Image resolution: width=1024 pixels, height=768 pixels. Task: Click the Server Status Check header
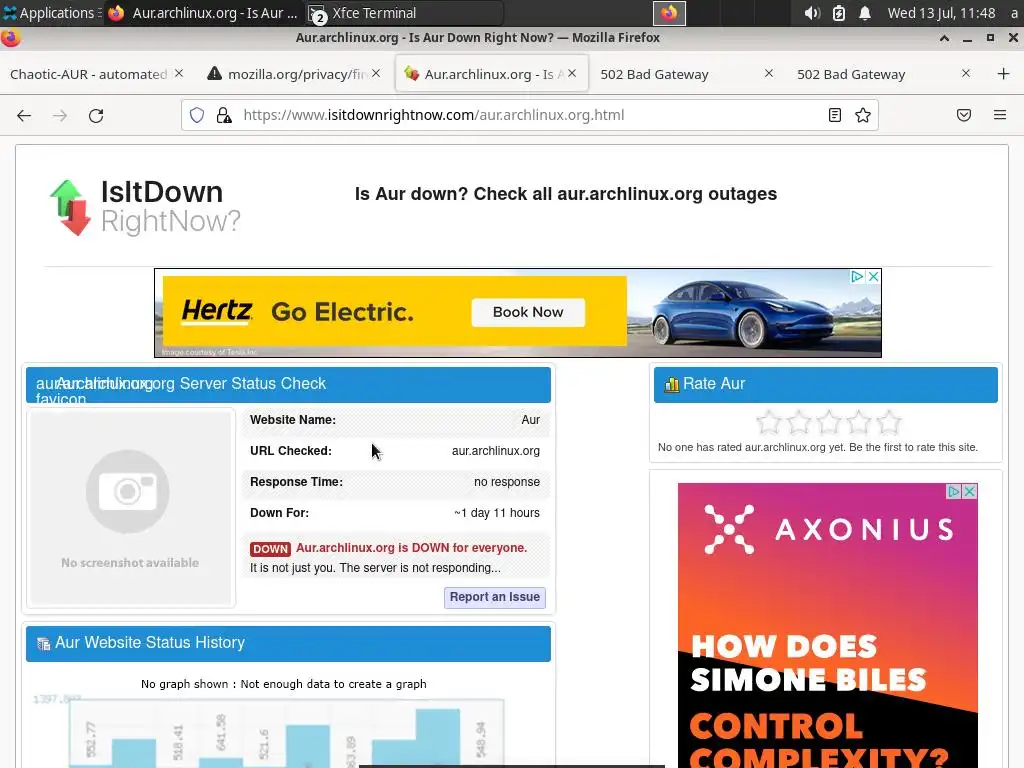pos(288,385)
